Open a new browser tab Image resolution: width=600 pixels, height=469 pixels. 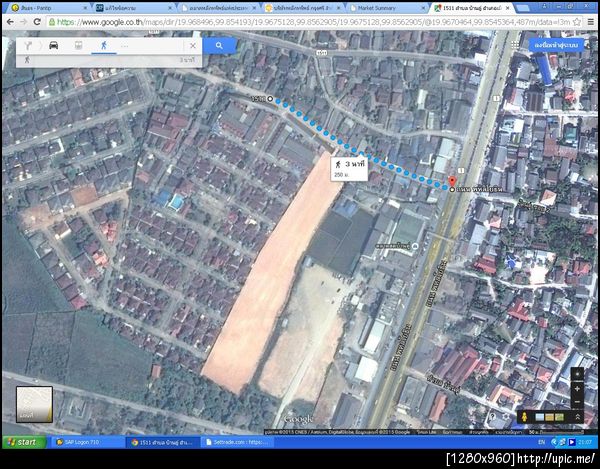[523, 8]
